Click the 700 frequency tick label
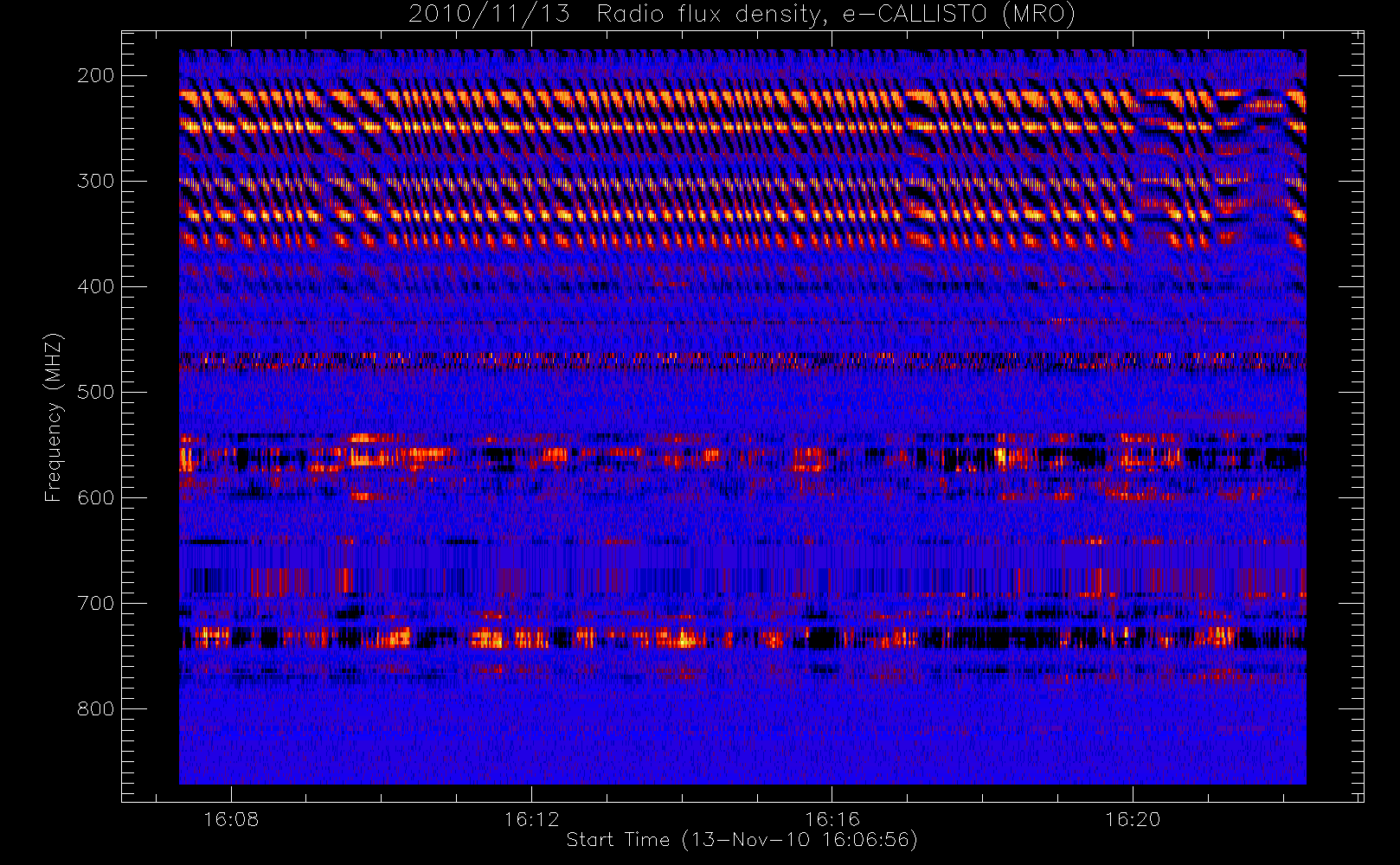 point(96,603)
